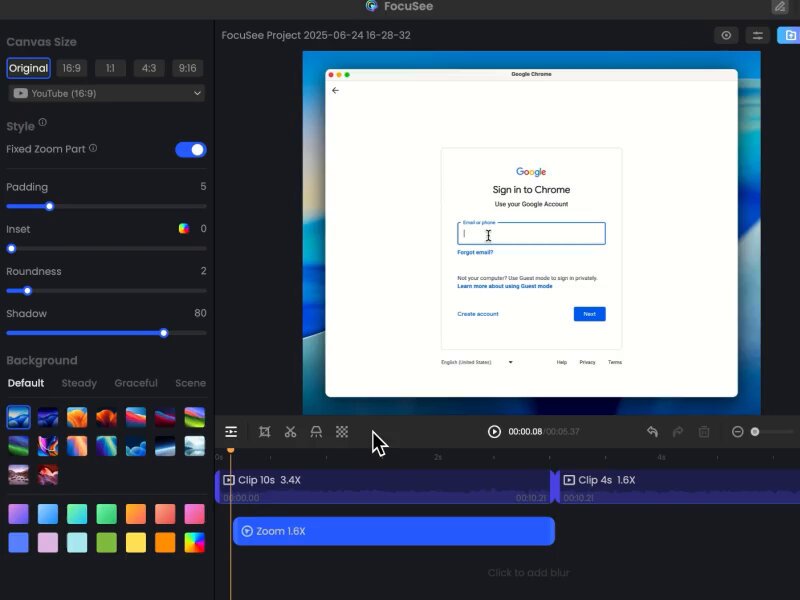Choose the 4:3 canvas size
This screenshot has height=600, width=800.
coord(149,68)
